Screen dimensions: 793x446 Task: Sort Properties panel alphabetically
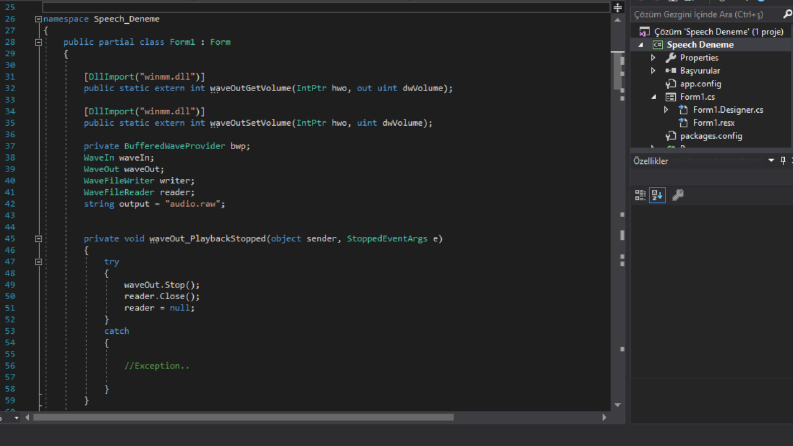pos(657,195)
